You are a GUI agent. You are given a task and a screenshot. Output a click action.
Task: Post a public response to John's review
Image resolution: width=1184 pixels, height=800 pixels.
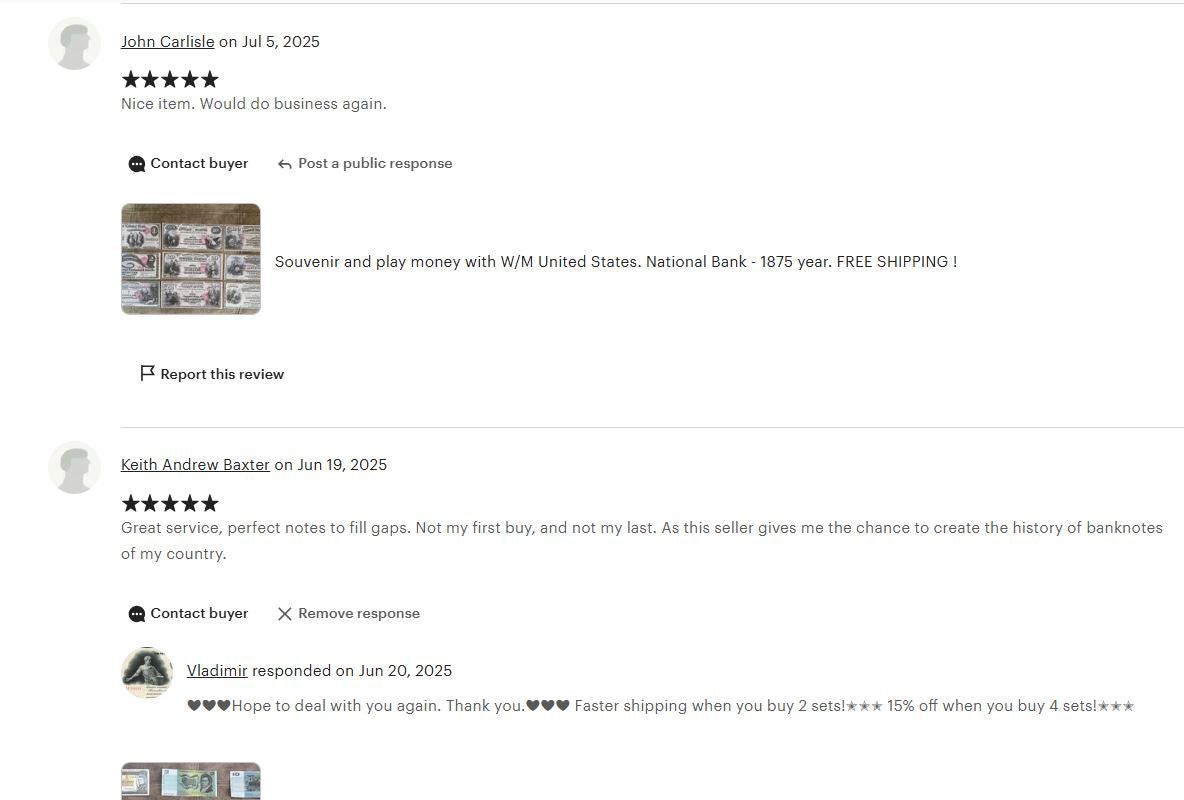coord(375,163)
